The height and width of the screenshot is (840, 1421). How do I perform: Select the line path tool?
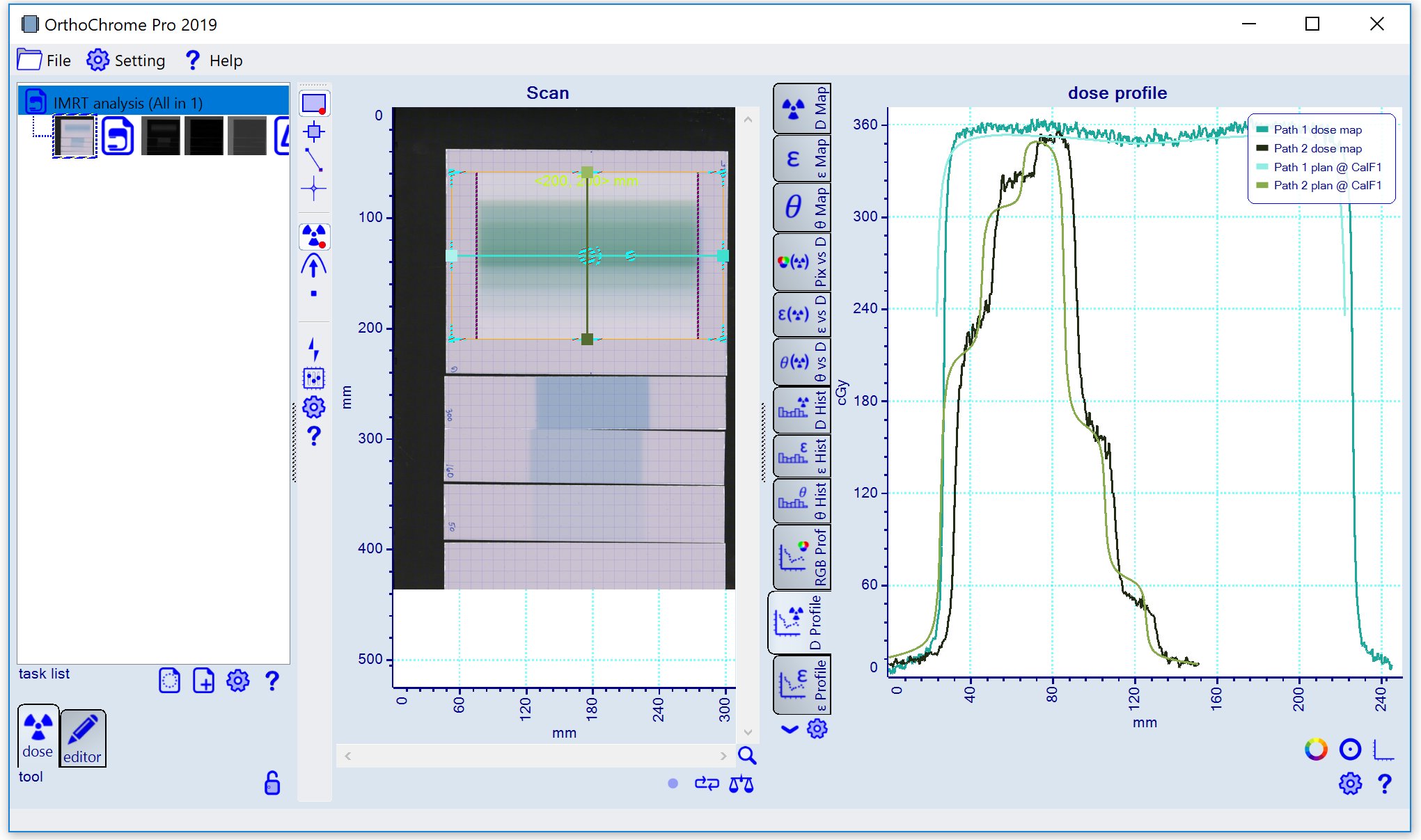[314, 160]
